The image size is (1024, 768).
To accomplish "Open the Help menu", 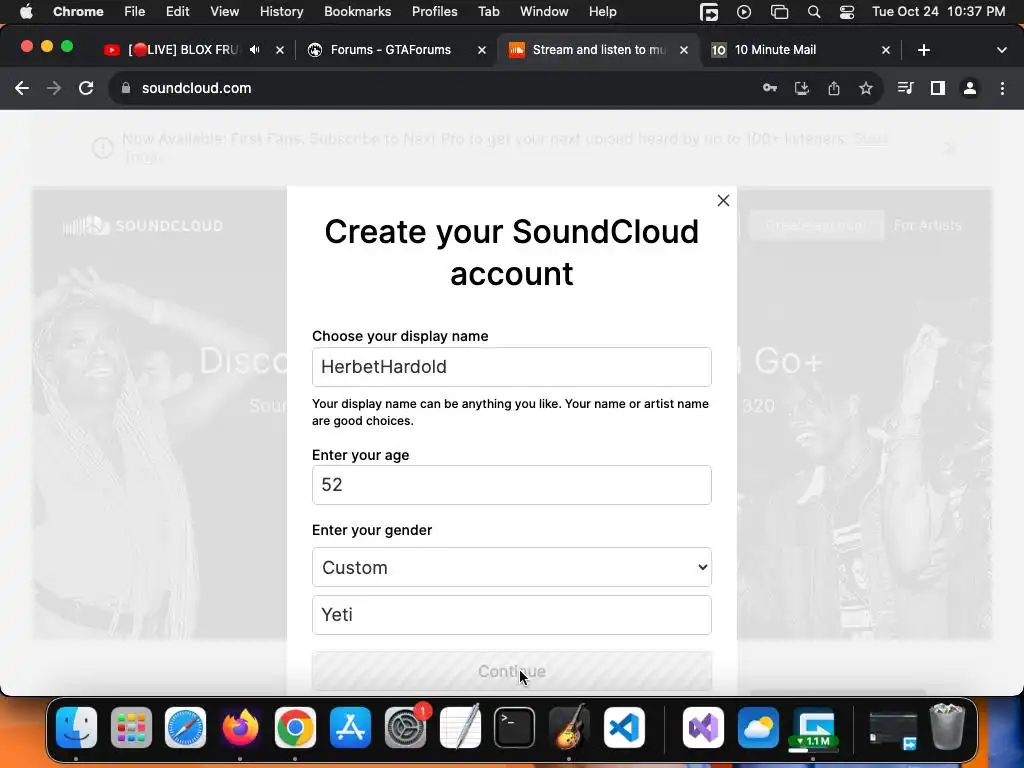I will point(602,12).
